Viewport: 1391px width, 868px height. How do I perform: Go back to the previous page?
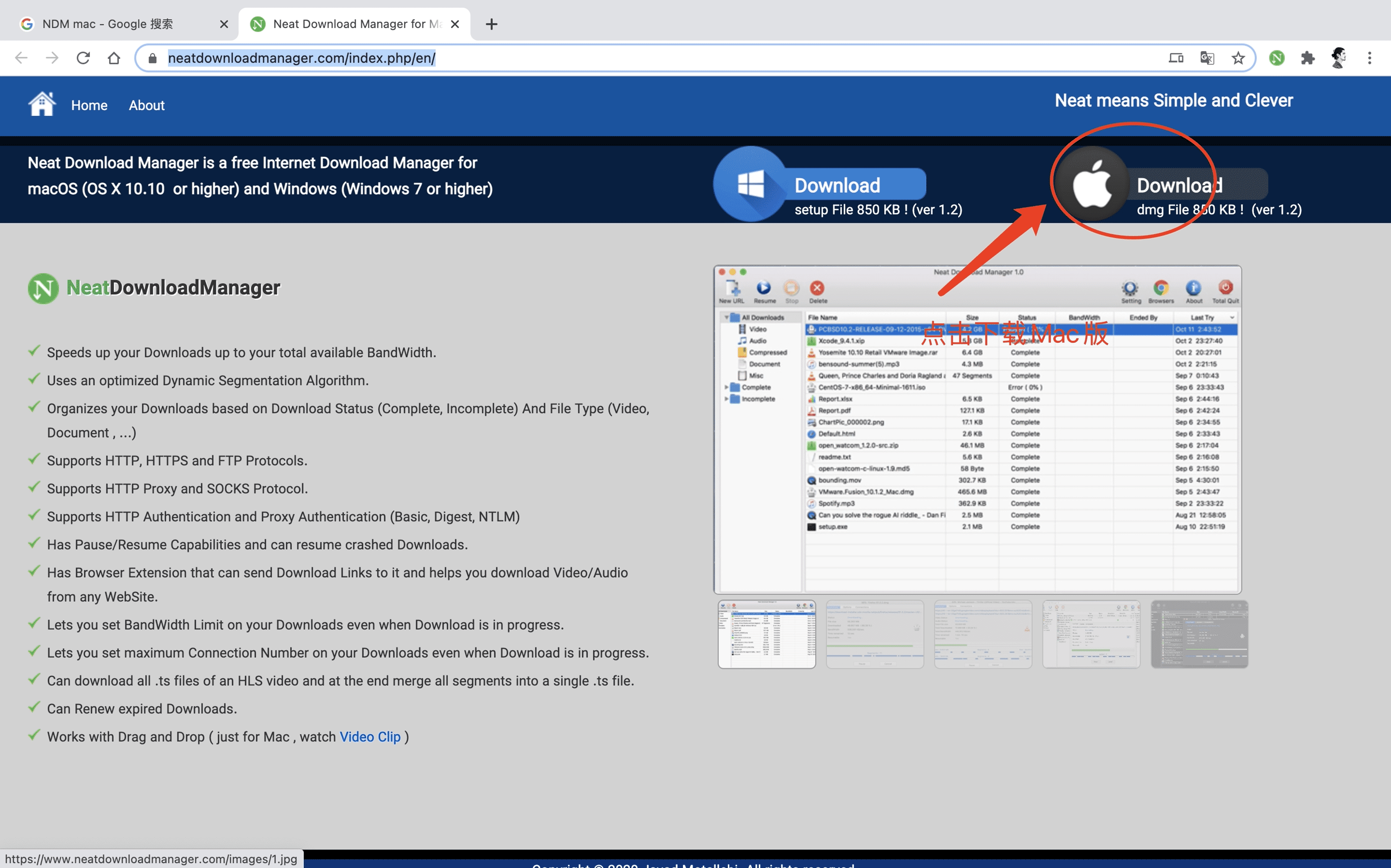coord(21,58)
